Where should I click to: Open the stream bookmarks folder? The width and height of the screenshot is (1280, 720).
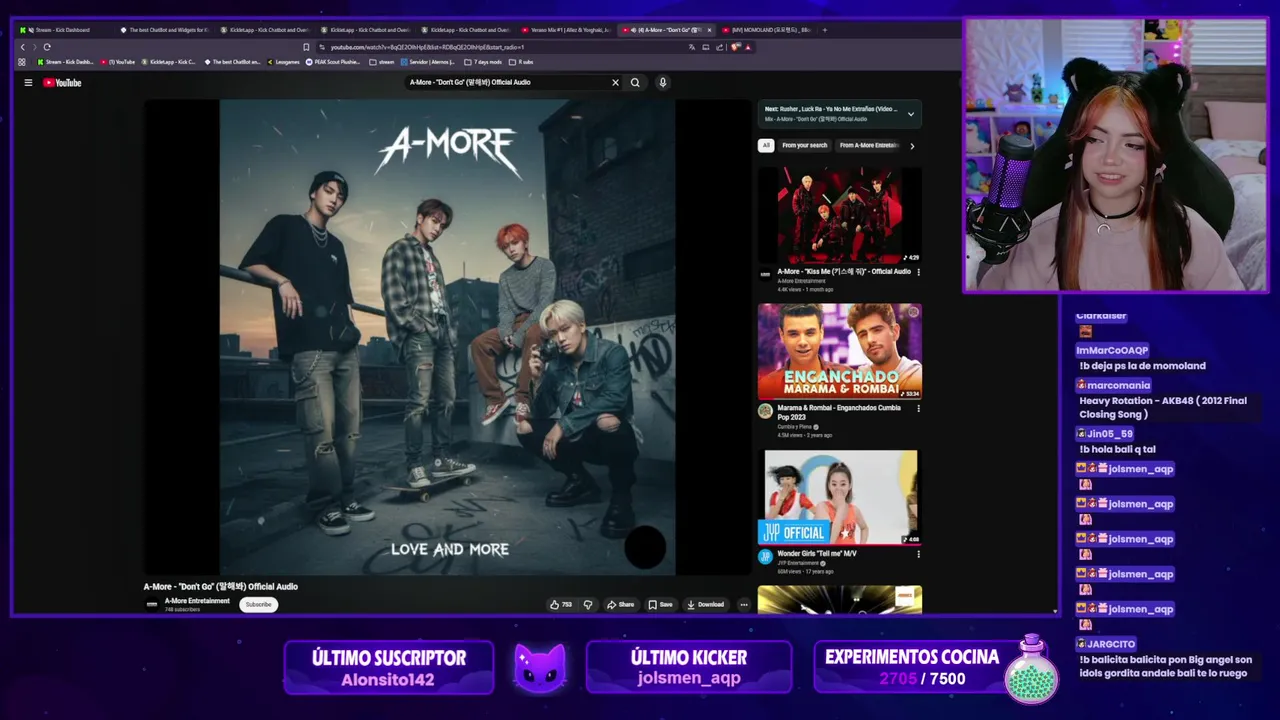pyautogui.click(x=382, y=62)
